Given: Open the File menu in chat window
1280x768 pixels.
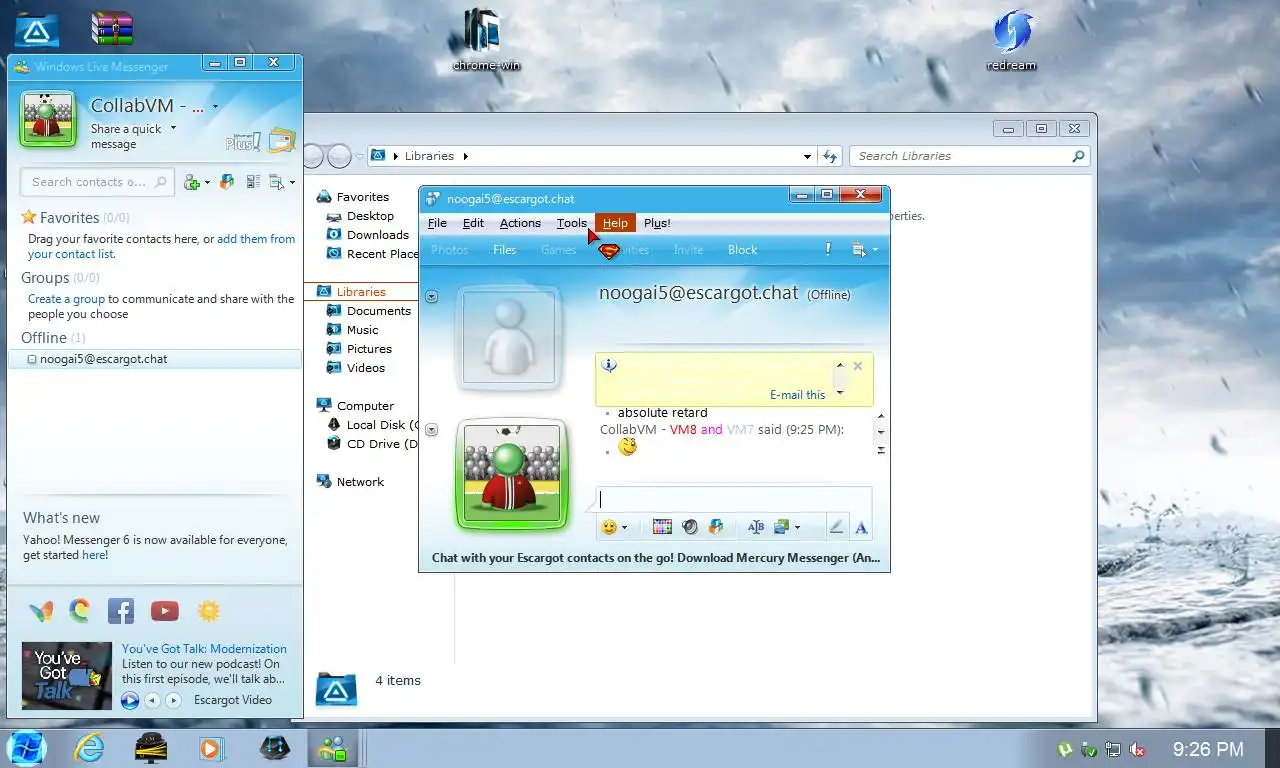Looking at the screenshot, I should (437, 223).
